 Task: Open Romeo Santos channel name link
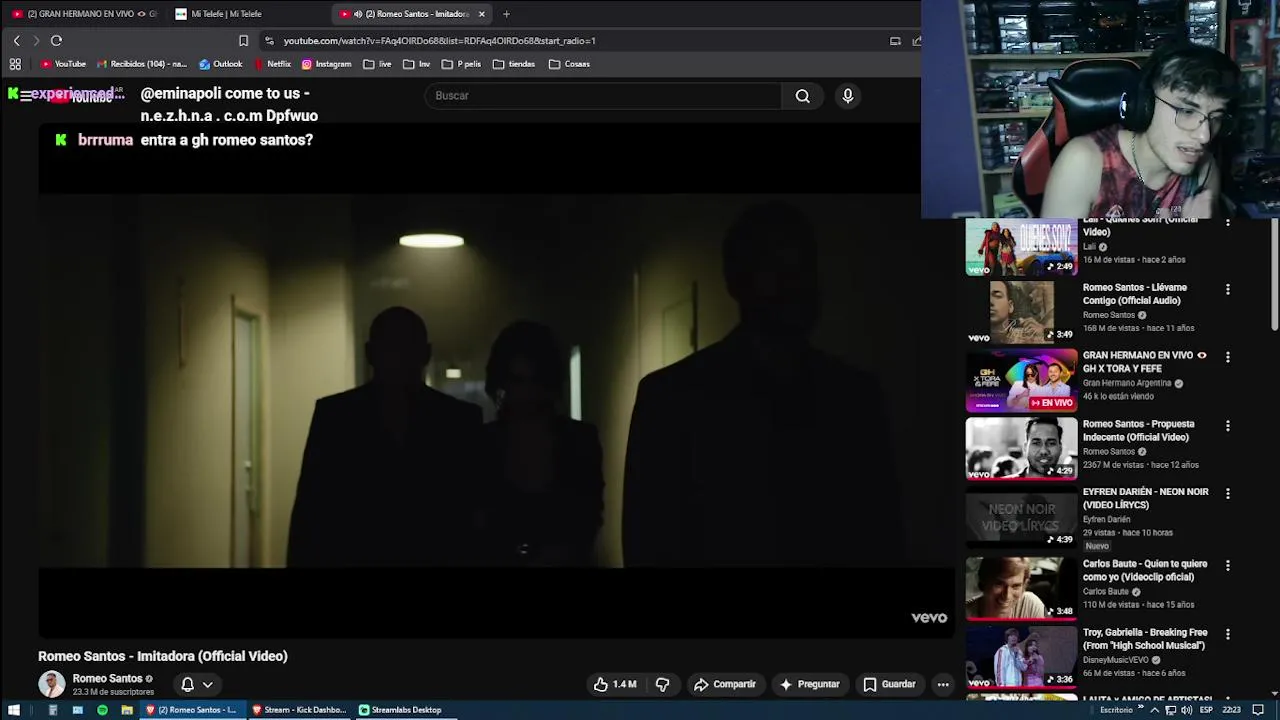(x=107, y=679)
